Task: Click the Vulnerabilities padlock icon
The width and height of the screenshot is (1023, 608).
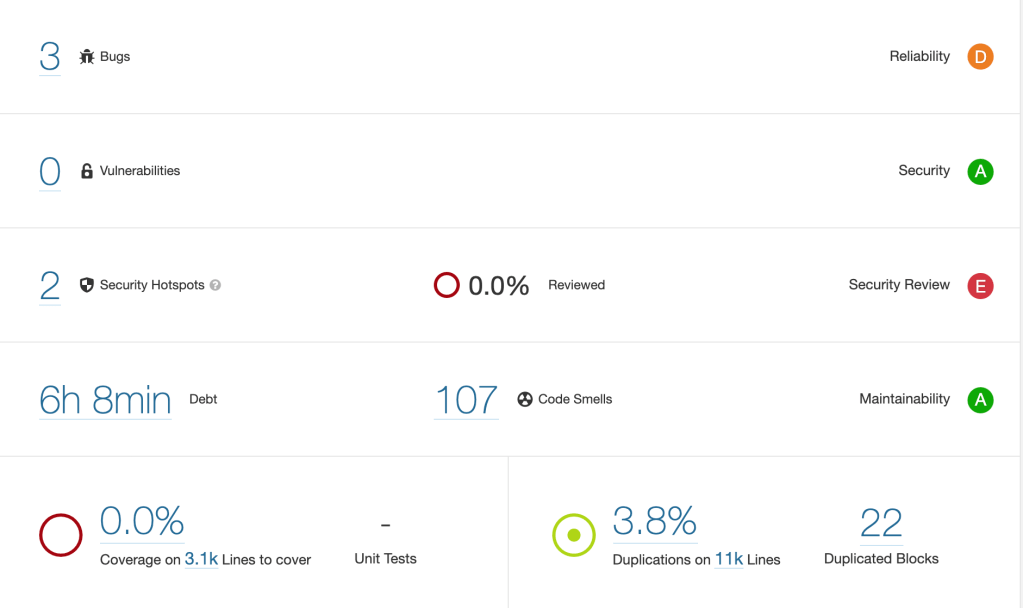Action: coord(87,171)
